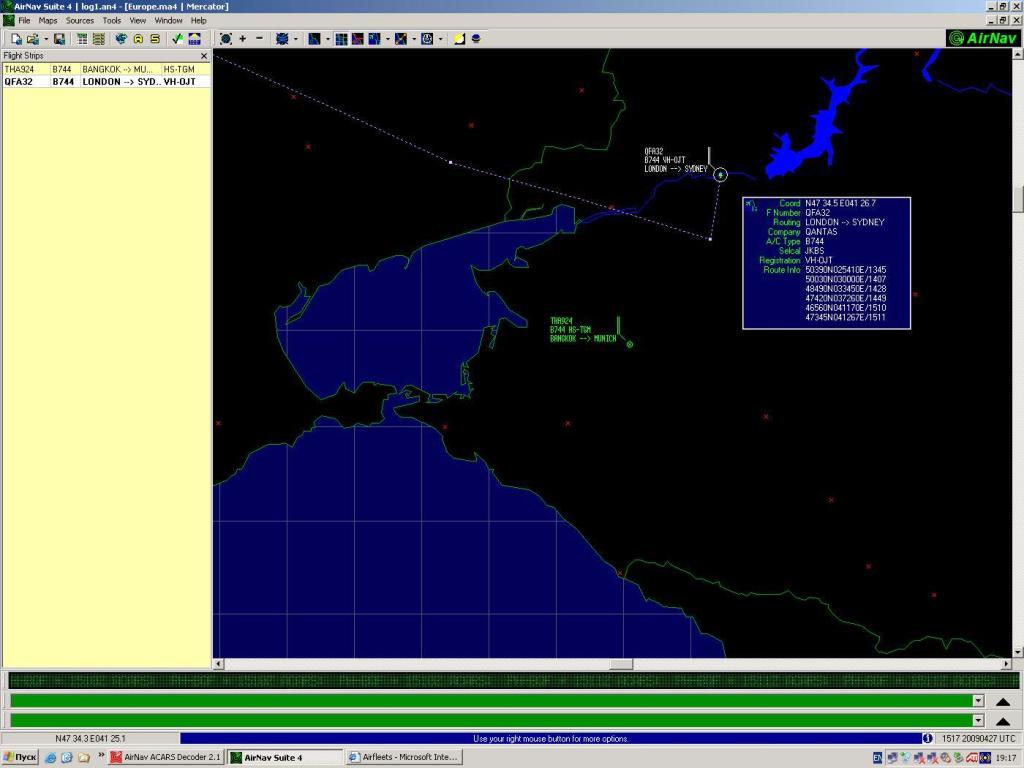Open the upper green bar dropdown arrow
Image resolution: width=1024 pixels, height=768 pixels.
(978, 701)
